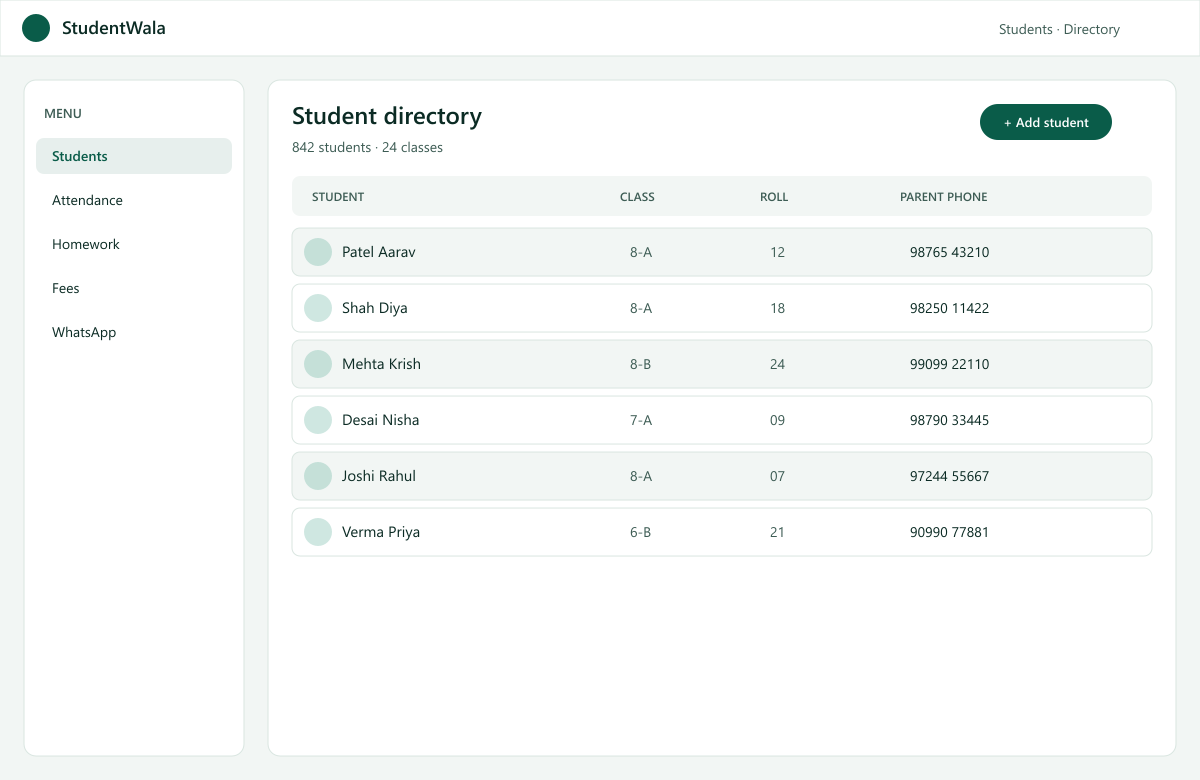Click class 6-B for Verma Priya

[641, 532]
